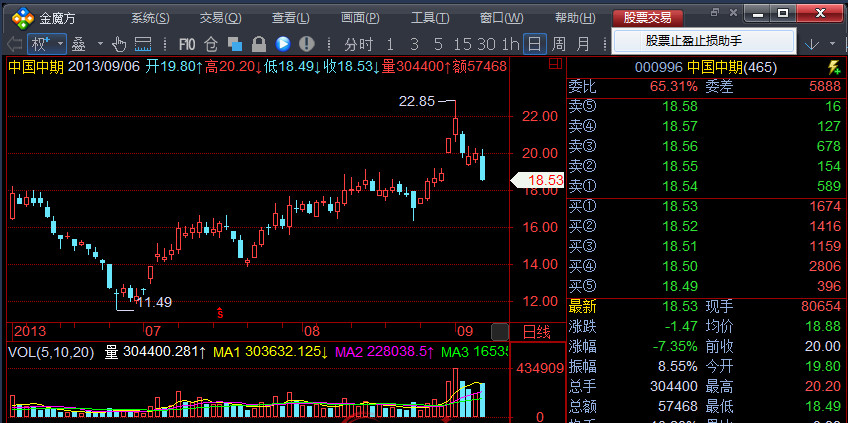Select the 3-minute period
Viewport: 848px width, 423px height.
pos(414,44)
